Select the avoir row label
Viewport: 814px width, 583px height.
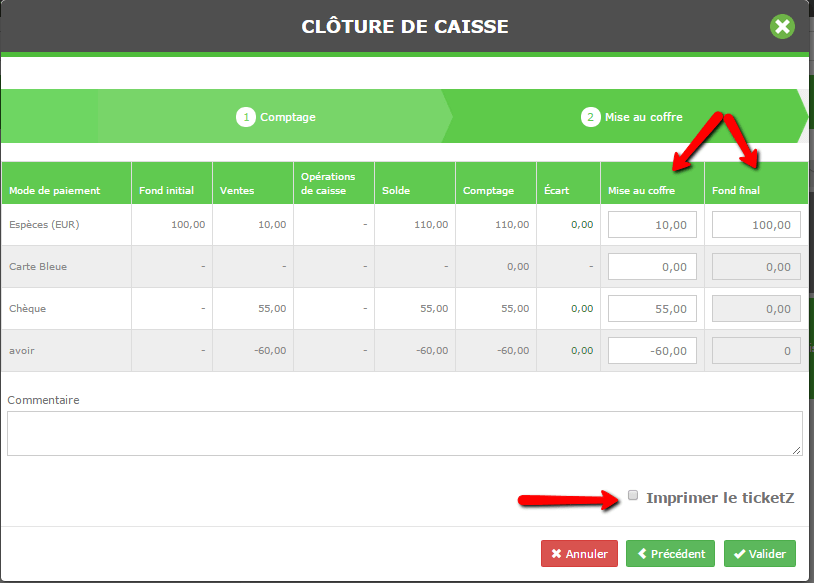click(22, 351)
